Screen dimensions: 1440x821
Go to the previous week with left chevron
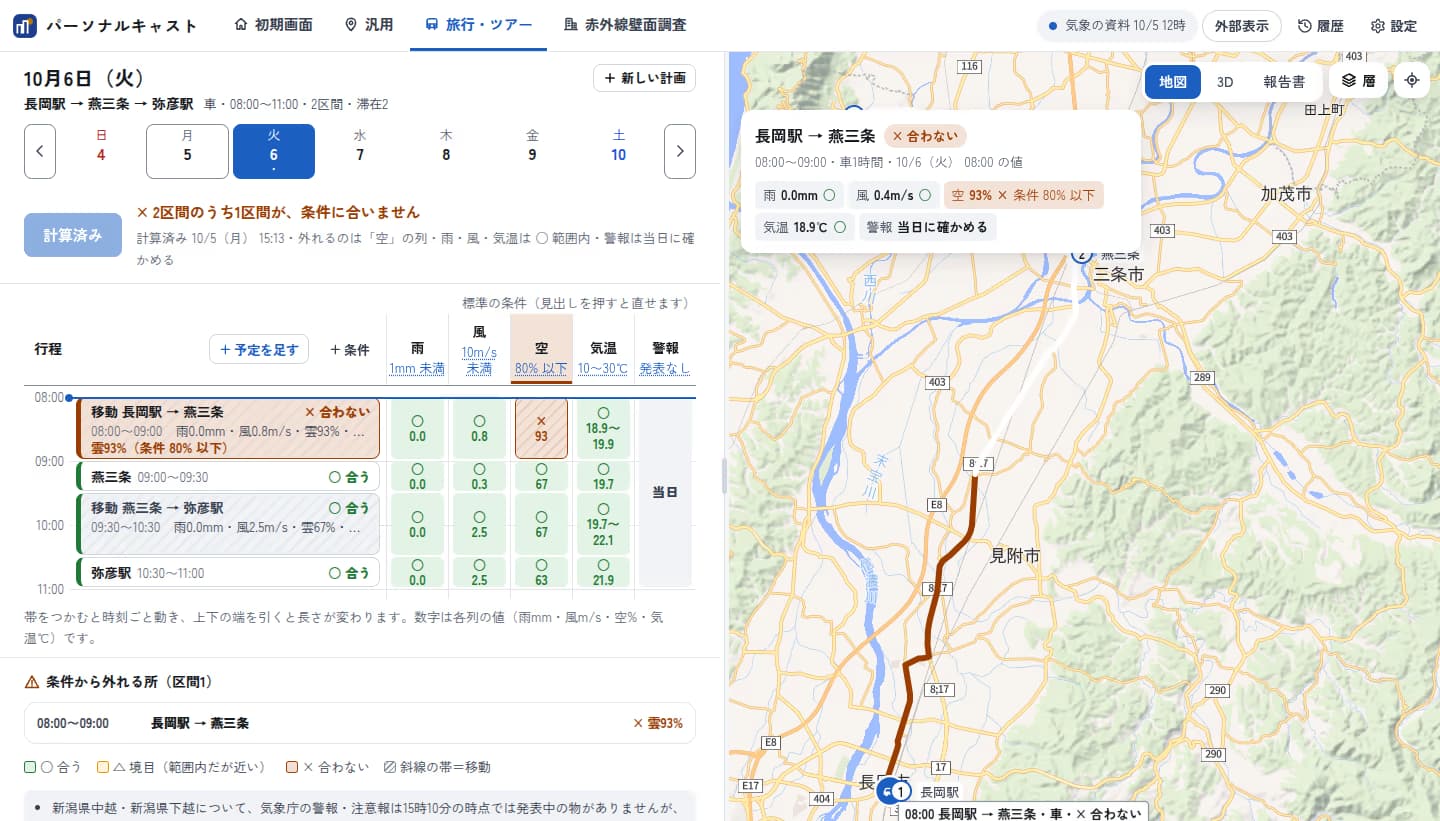point(40,151)
